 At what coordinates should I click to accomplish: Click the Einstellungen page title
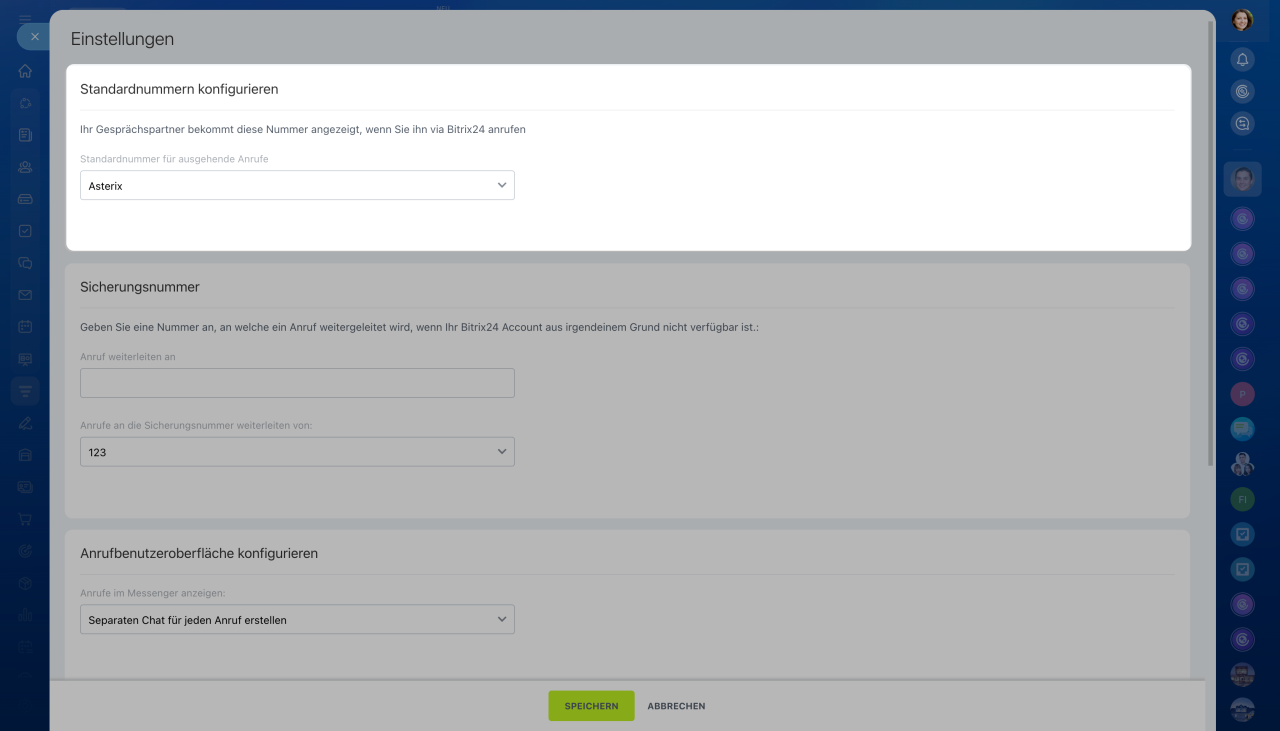tap(122, 39)
